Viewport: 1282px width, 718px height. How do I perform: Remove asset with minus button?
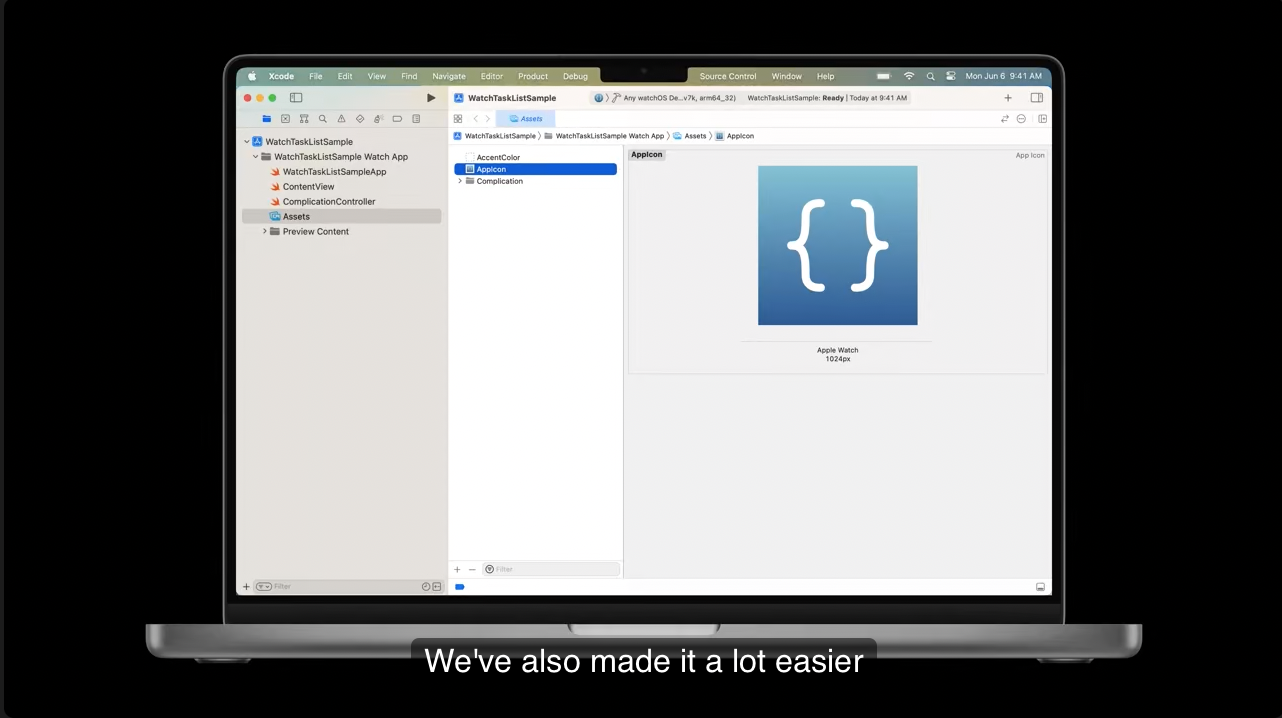(472, 569)
